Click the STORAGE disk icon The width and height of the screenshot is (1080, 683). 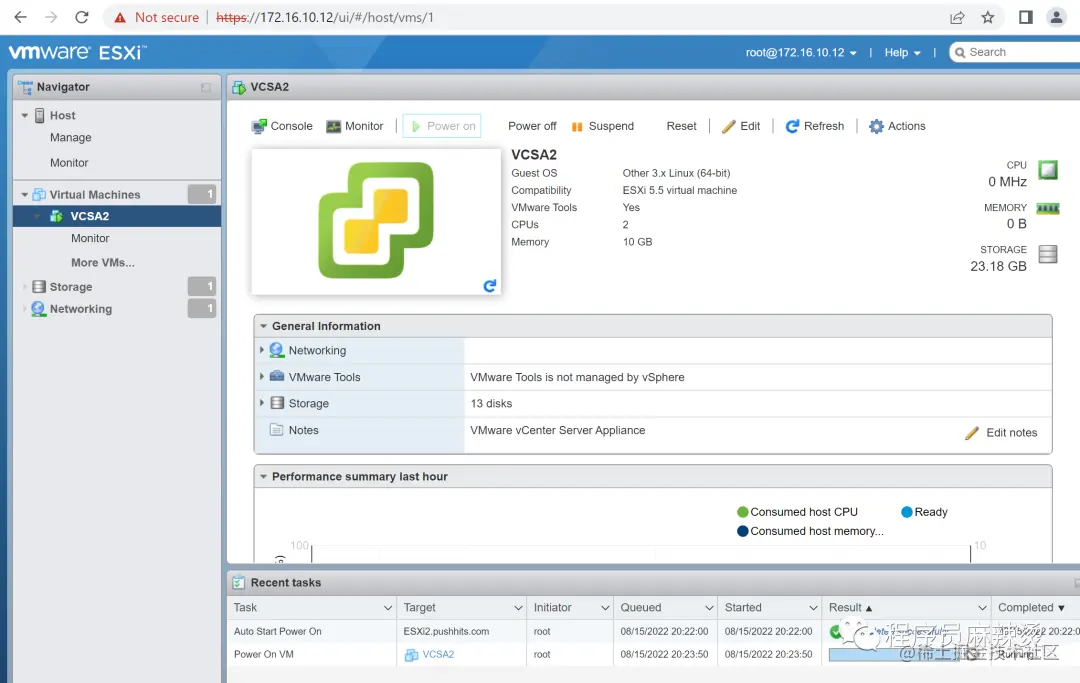(x=1048, y=254)
